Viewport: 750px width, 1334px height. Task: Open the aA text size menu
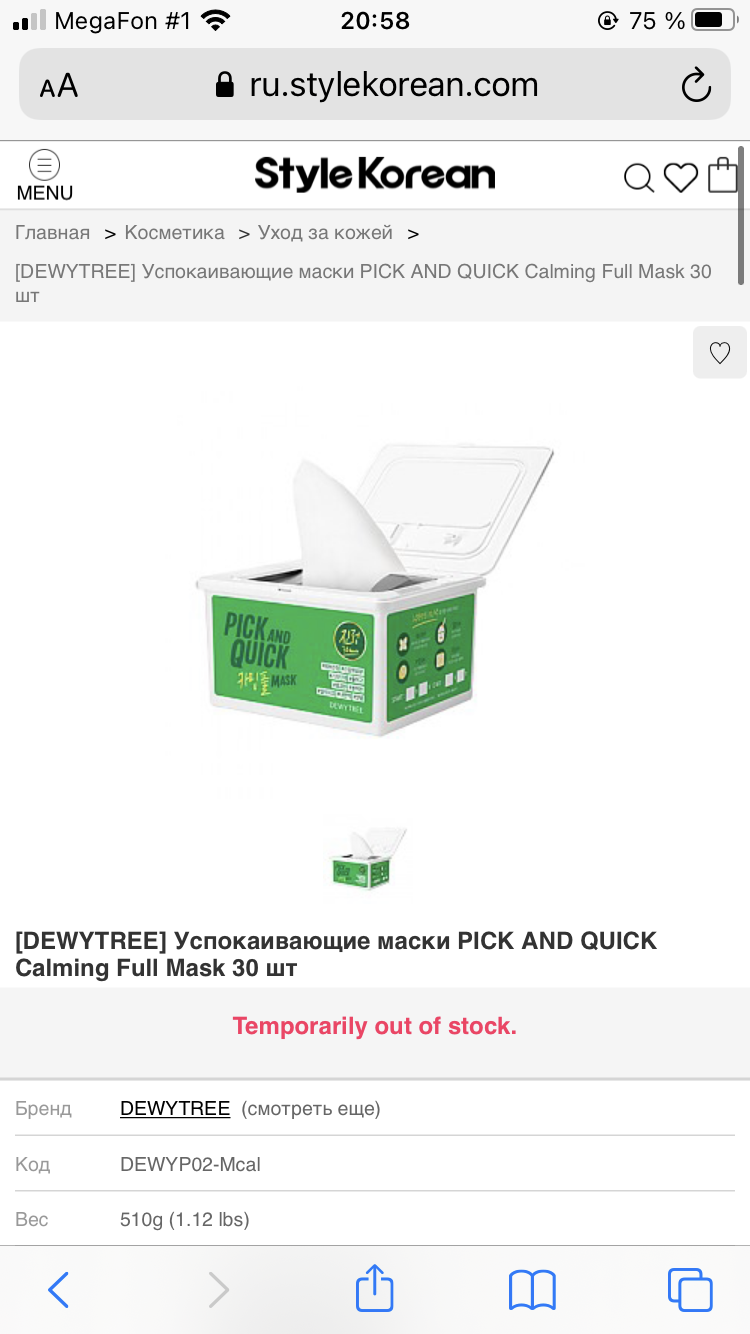(59, 86)
